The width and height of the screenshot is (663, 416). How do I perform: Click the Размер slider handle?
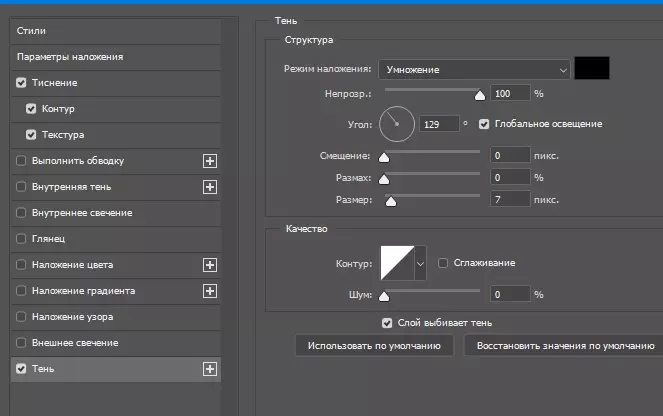tap(391, 202)
